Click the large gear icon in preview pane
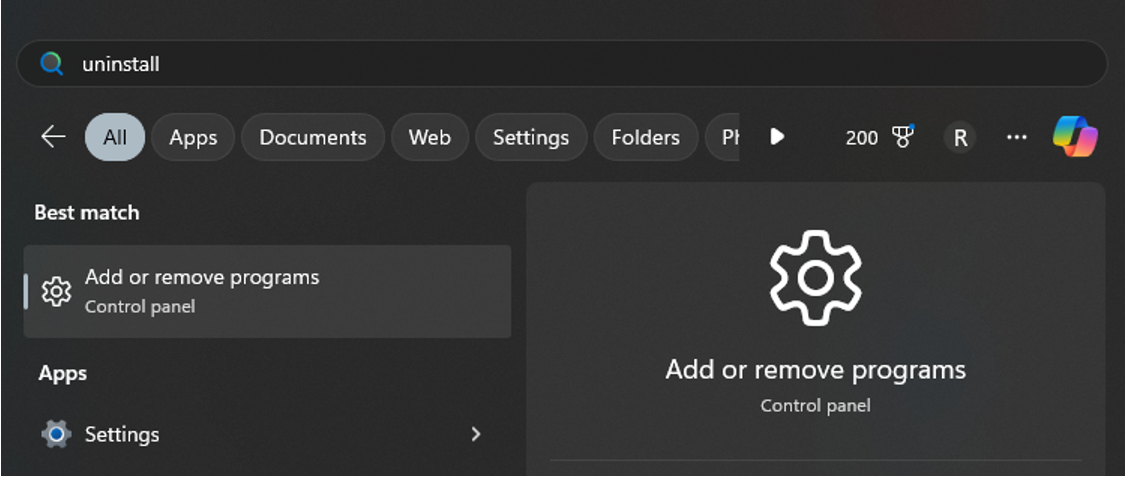Screen dimensions: 1126x478 (815, 278)
